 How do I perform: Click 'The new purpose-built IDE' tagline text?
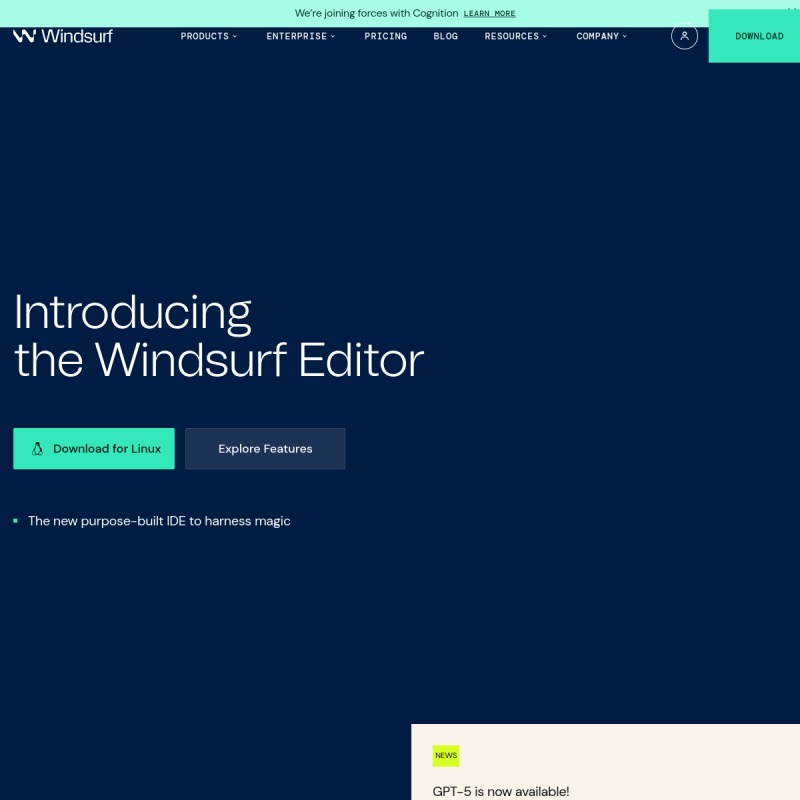point(159,521)
